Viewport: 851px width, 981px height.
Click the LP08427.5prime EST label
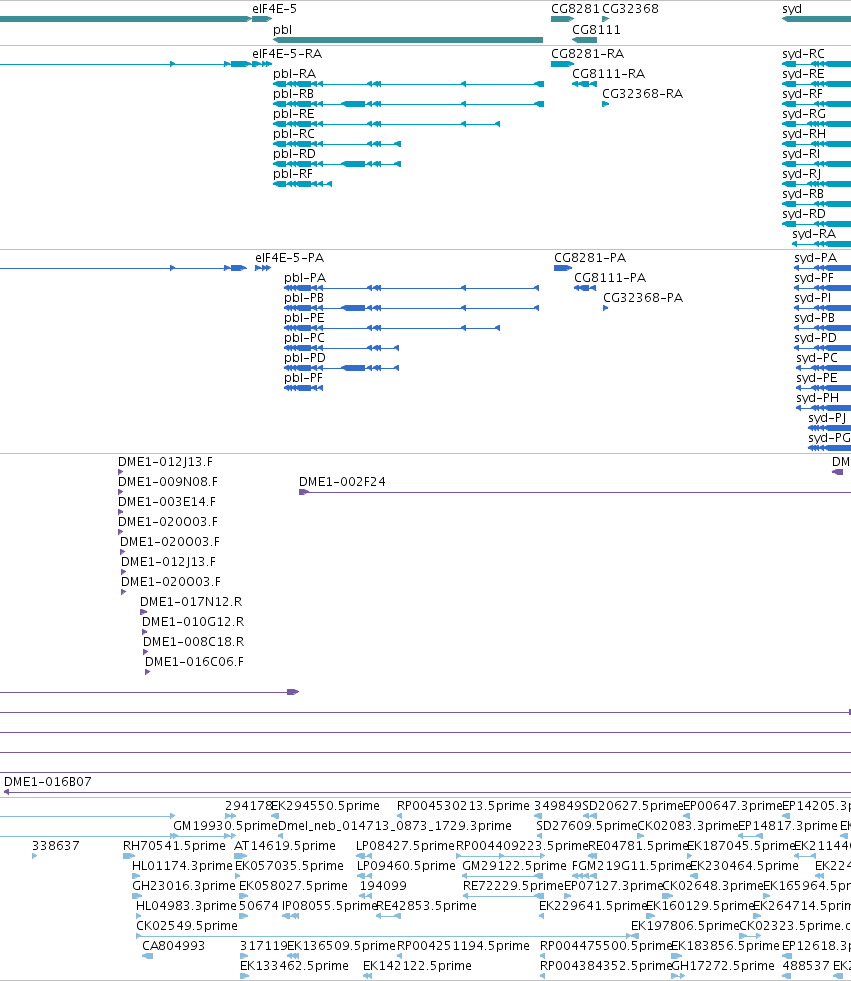(x=405, y=846)
